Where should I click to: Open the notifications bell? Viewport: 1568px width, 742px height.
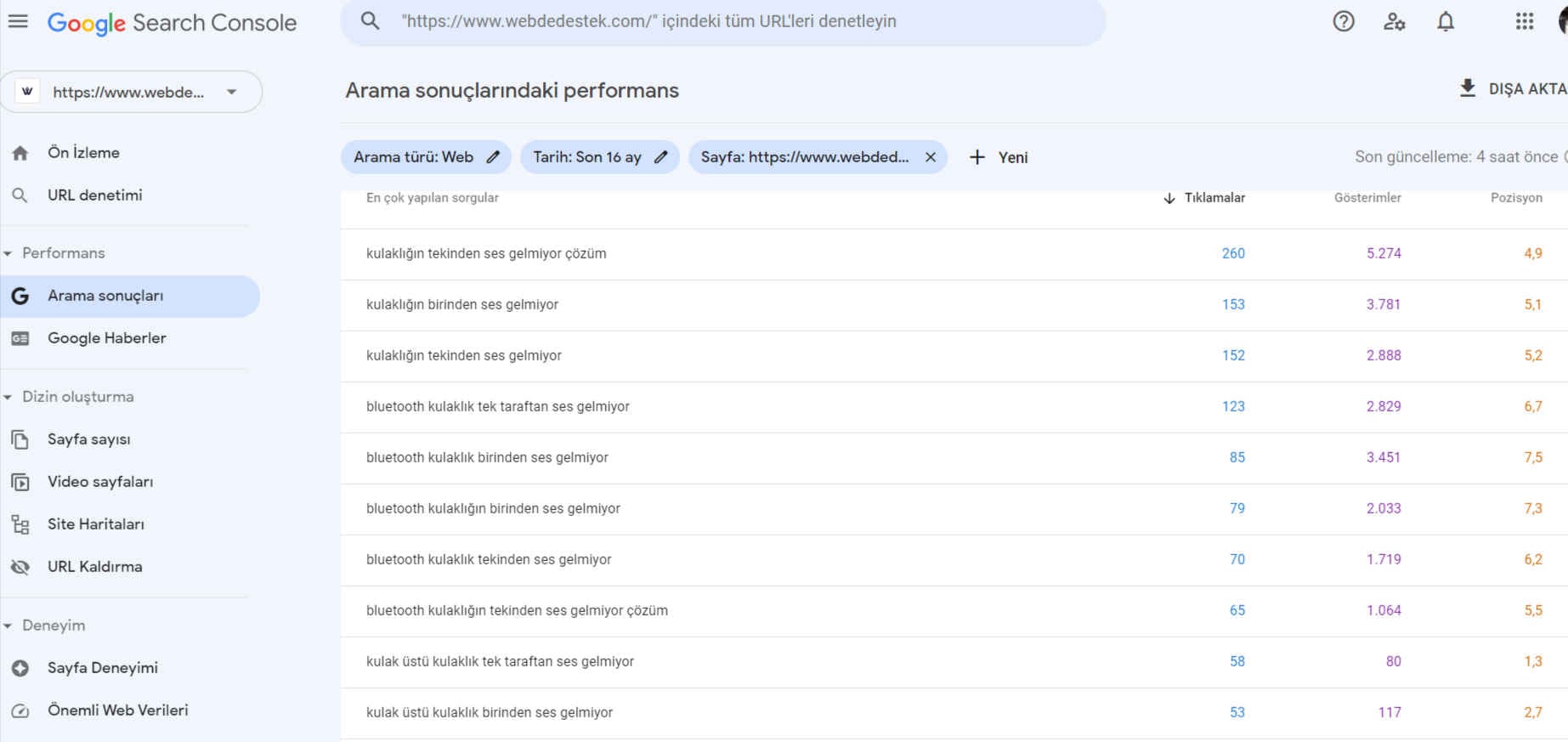pyautogui.click(x=1446, y=21)
